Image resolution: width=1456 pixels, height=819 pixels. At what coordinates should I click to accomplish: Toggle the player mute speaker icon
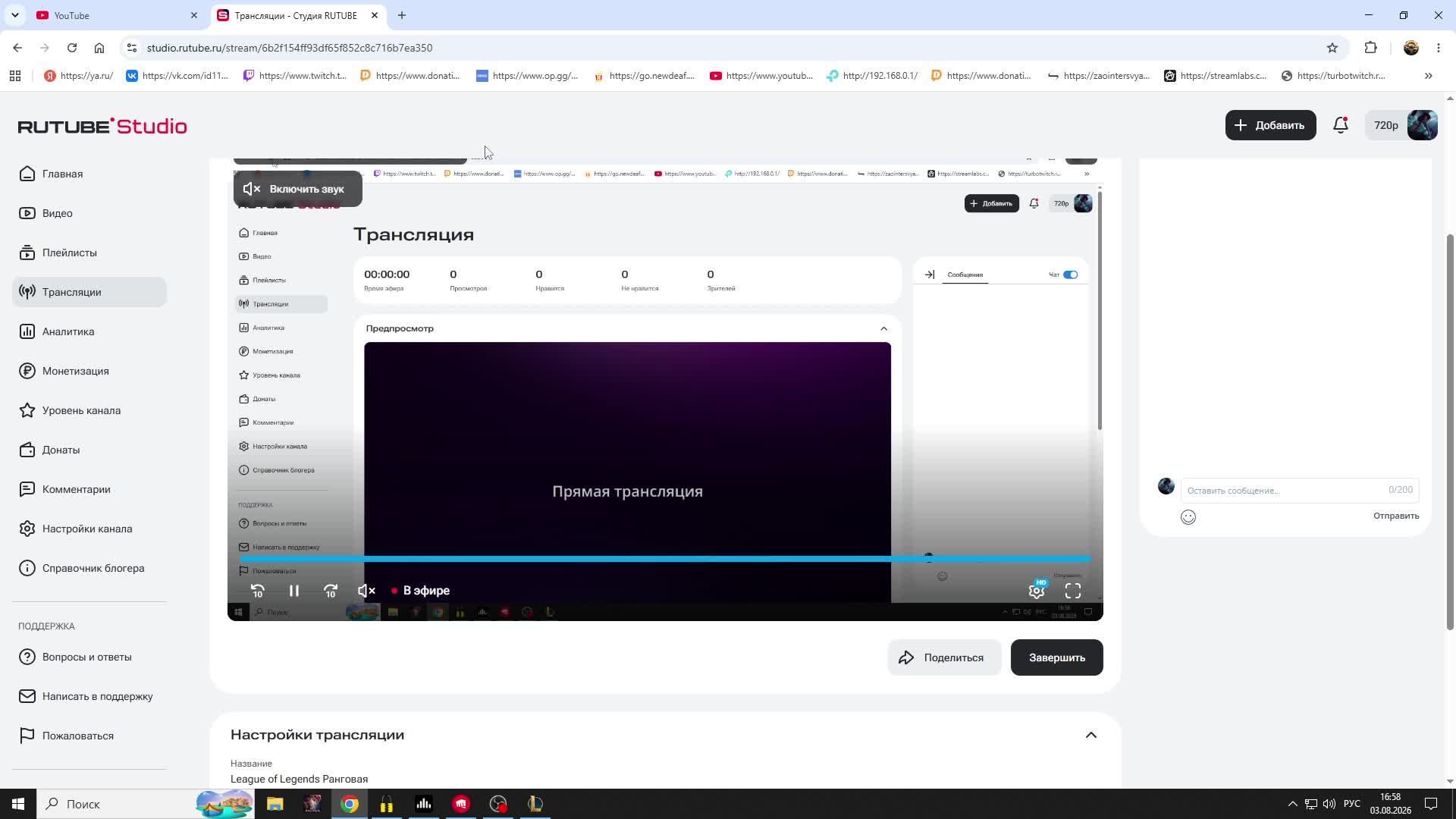click(x=366, y=591)
